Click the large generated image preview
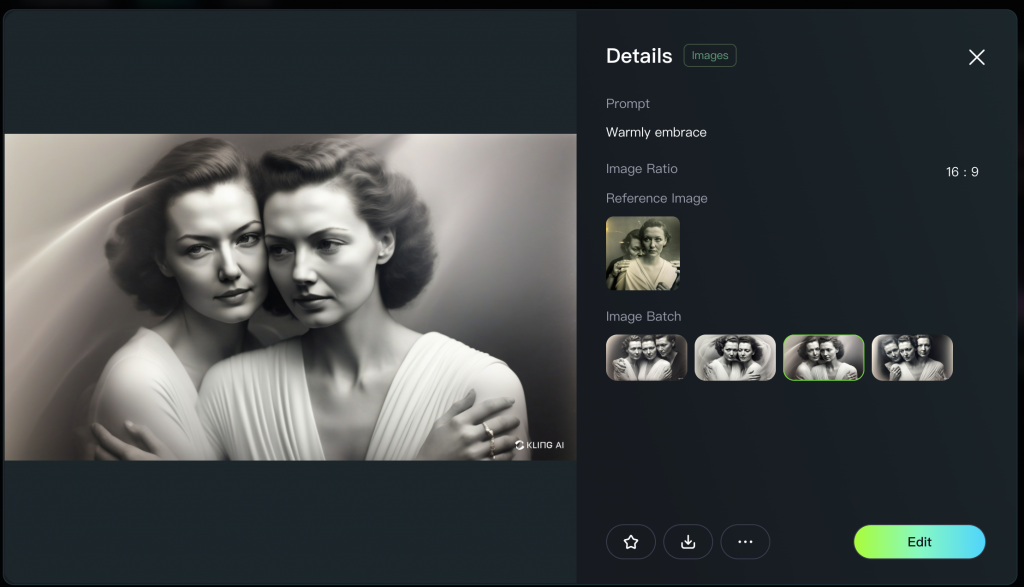The height and width of the screenshot is (587, 1024). (x=291, y=297)
